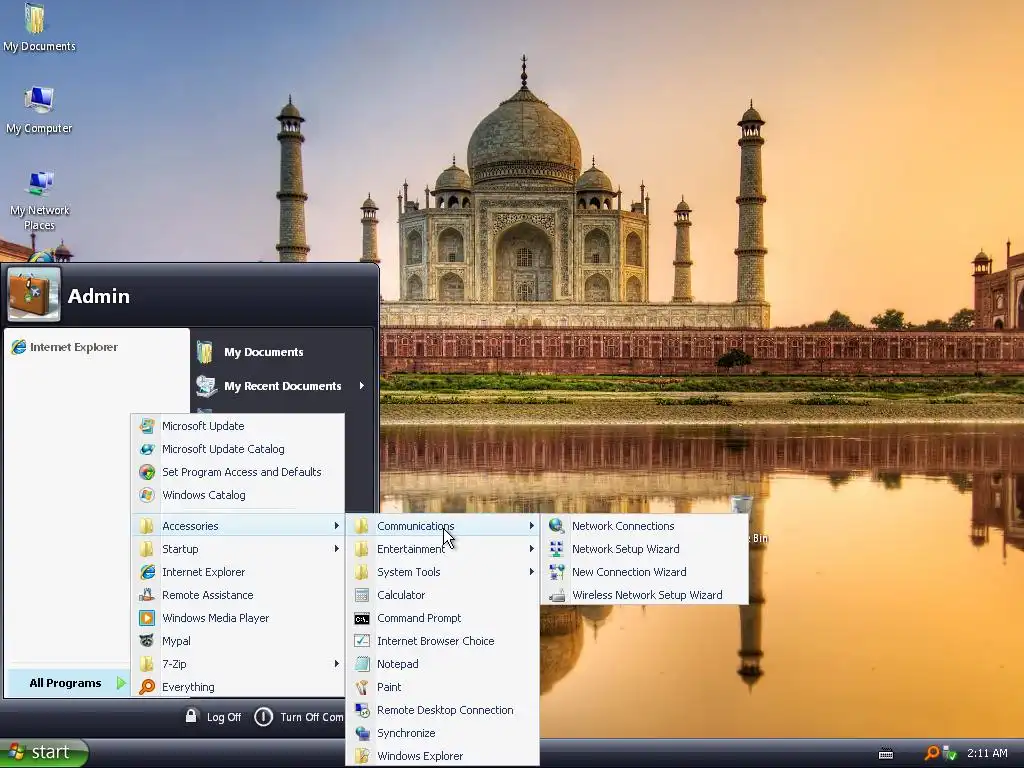This screenshot has width=1024, height=768.
Task: Launch Command Prompt from Accessories
Action: point(443,618)
